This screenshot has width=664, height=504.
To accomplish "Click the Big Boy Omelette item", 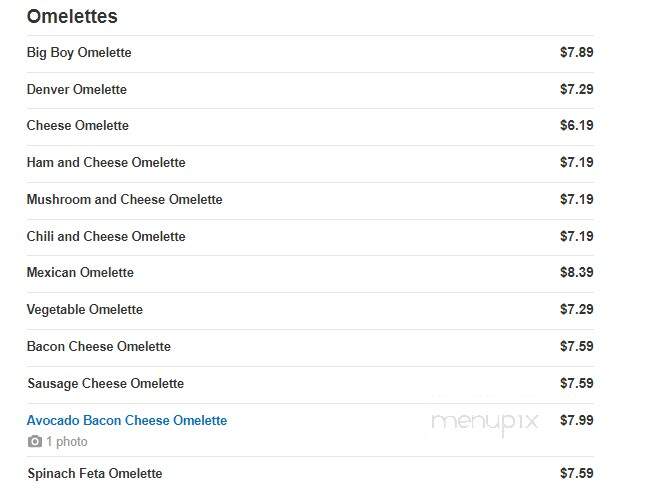I will point(79,53).
